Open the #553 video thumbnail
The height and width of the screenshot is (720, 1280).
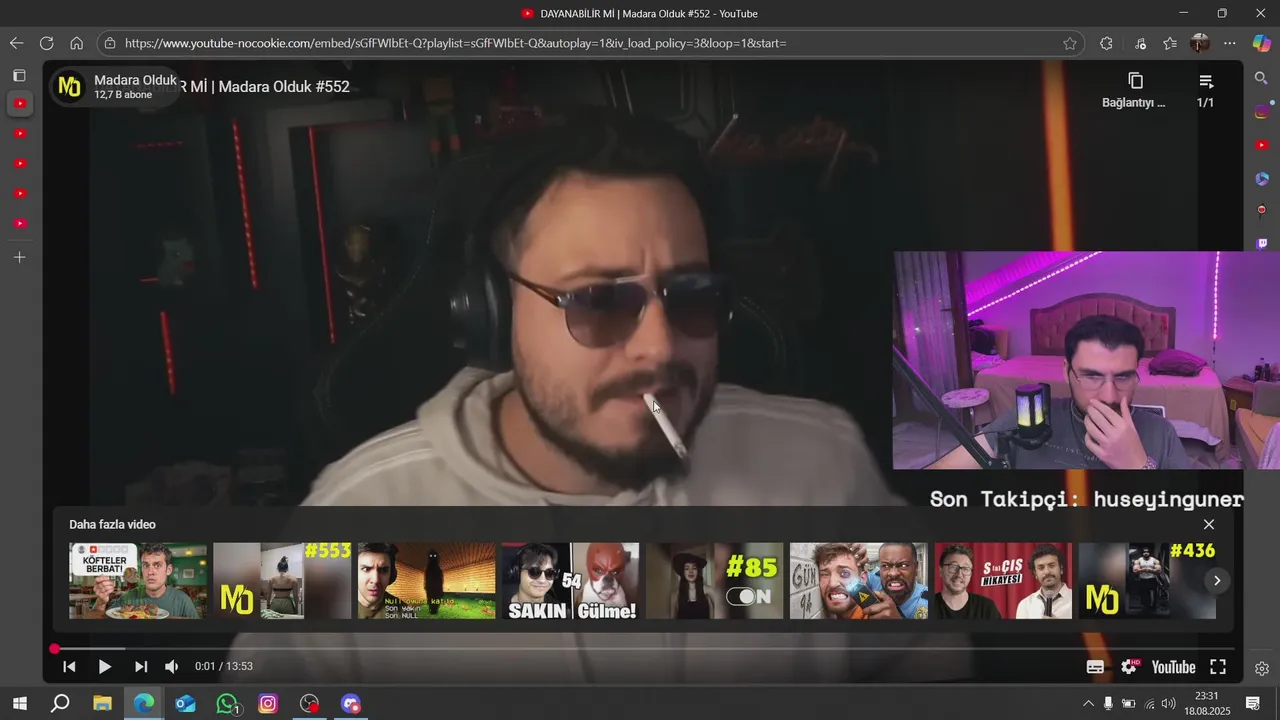point(282,581)
